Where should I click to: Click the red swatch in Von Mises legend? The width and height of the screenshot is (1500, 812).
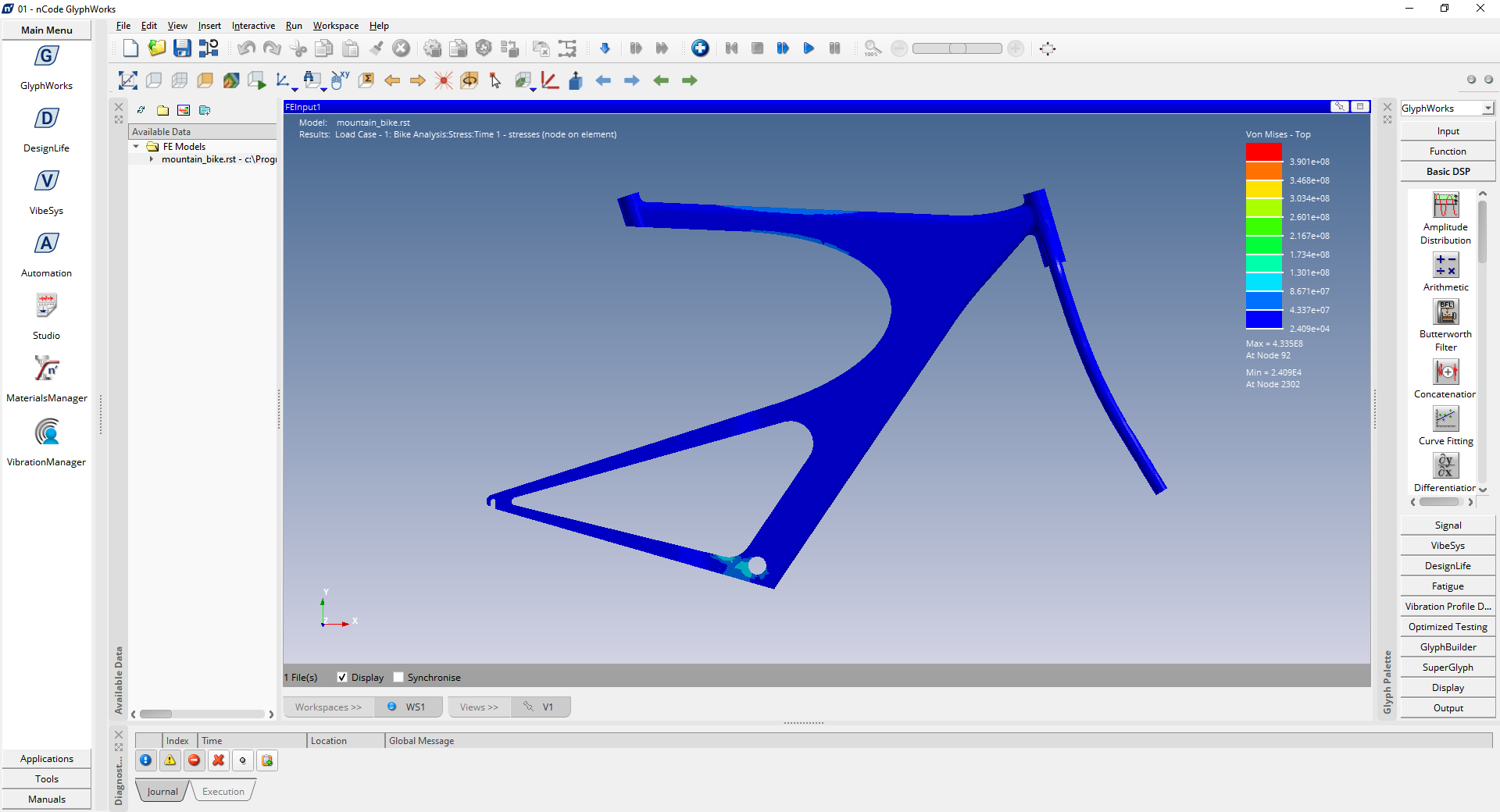click(x=1264, y=152)
